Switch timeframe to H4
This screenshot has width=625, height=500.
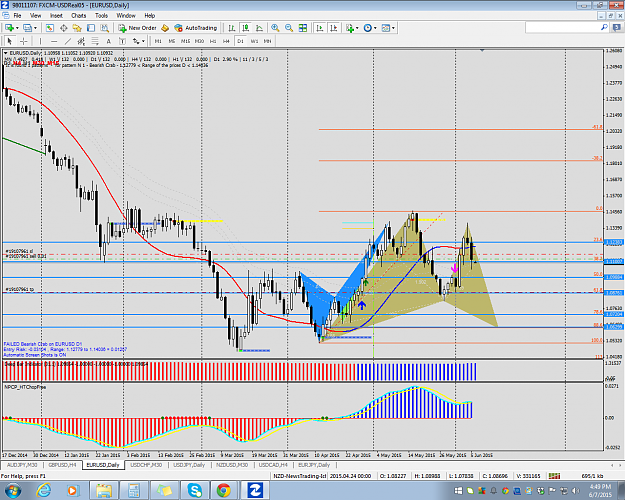click(226, 41)
